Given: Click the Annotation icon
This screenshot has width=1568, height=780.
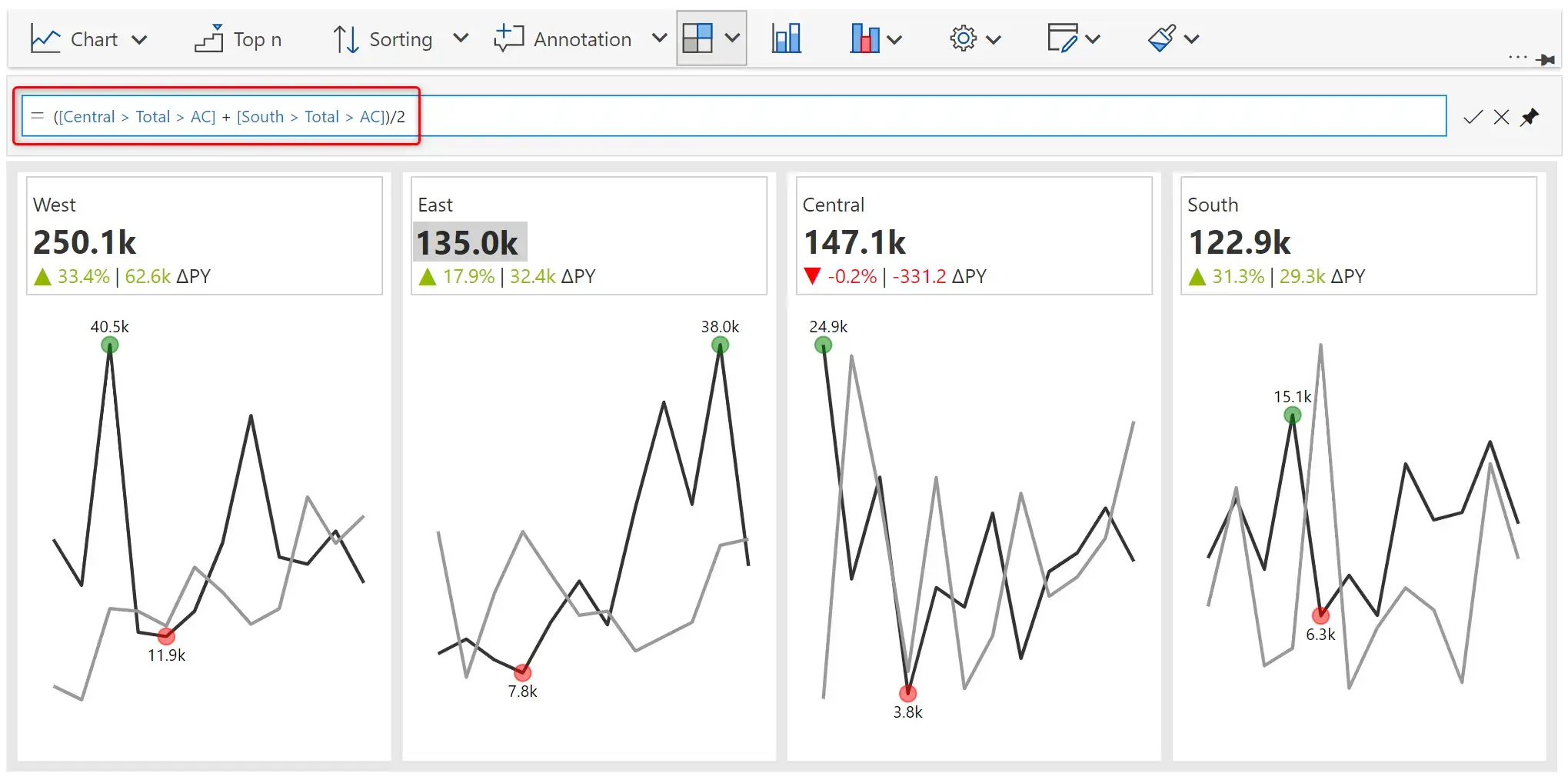Looking at the screenshot, I should pyautogui.click(x=508, y=38).
